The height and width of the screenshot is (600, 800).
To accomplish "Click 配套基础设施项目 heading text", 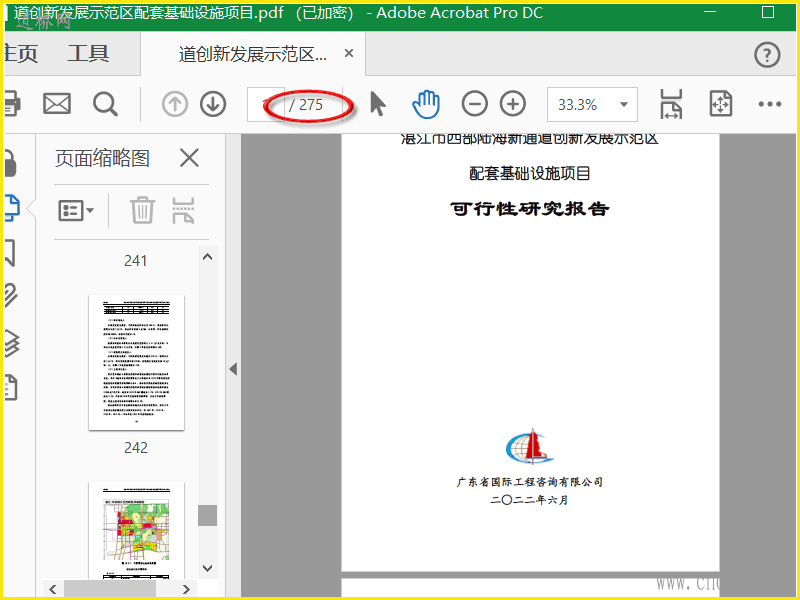I will (x=530, y=173).
